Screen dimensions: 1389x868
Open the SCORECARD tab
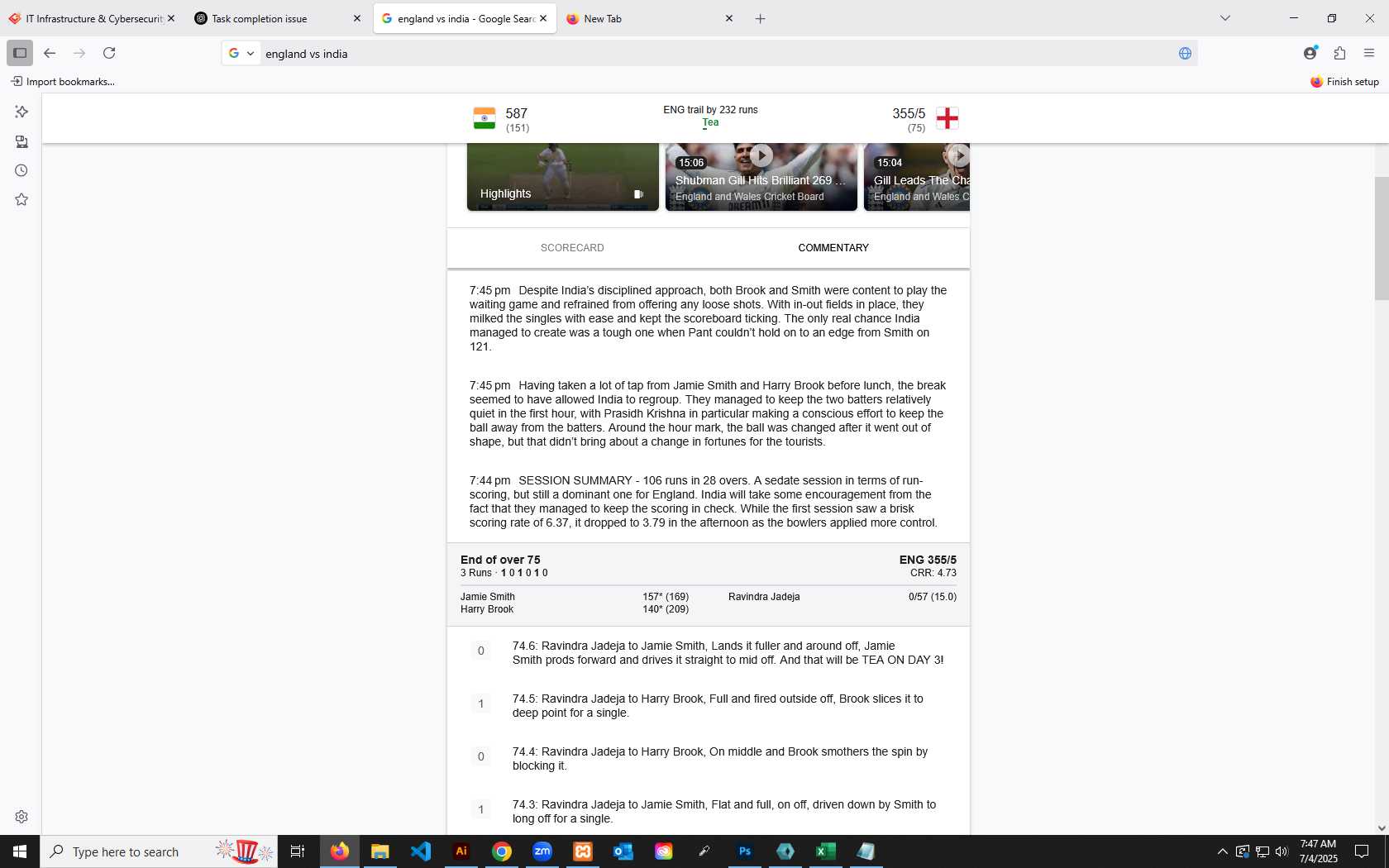pos(572,248)
